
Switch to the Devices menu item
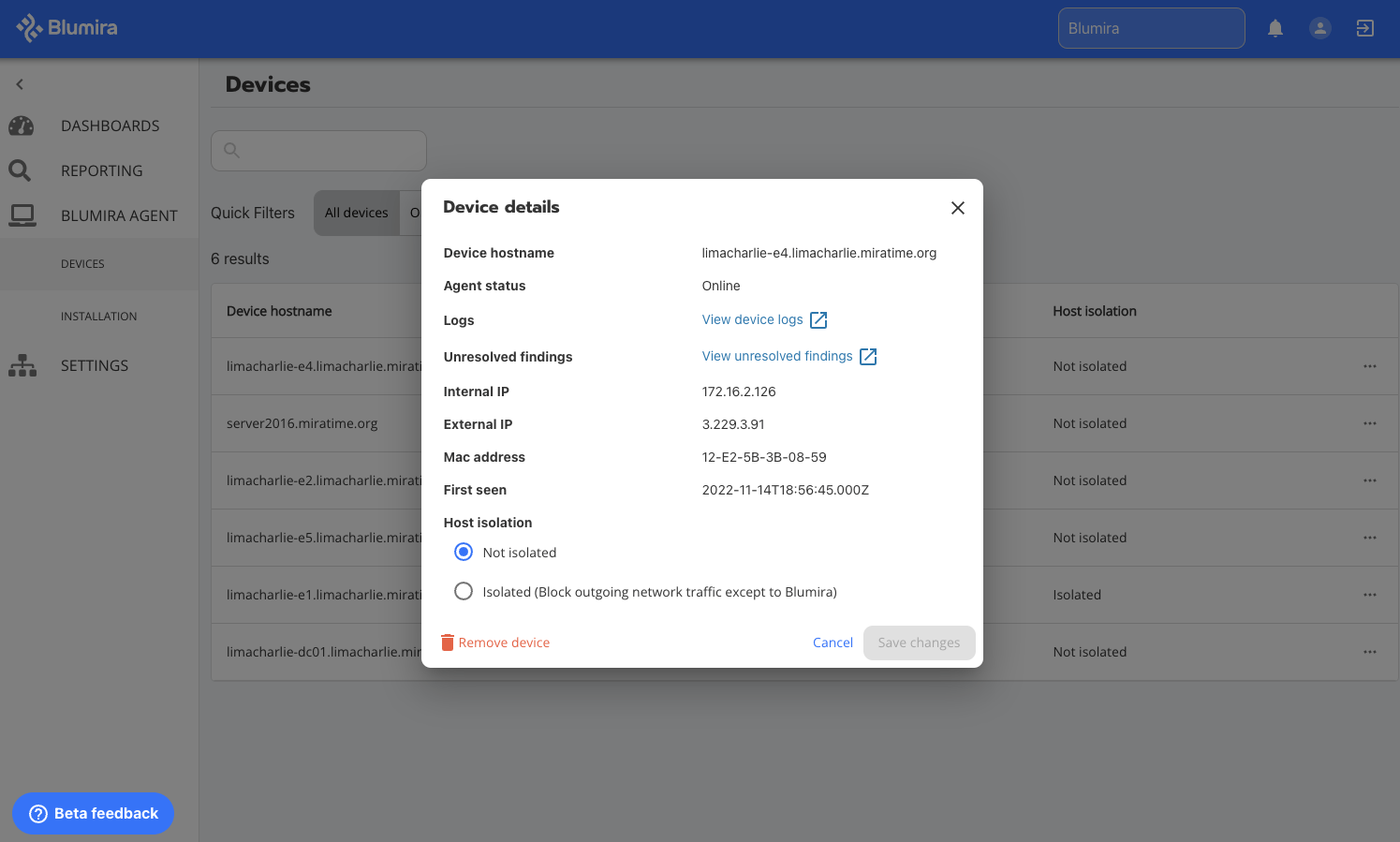pyautogui.click(x=82, y=263)
